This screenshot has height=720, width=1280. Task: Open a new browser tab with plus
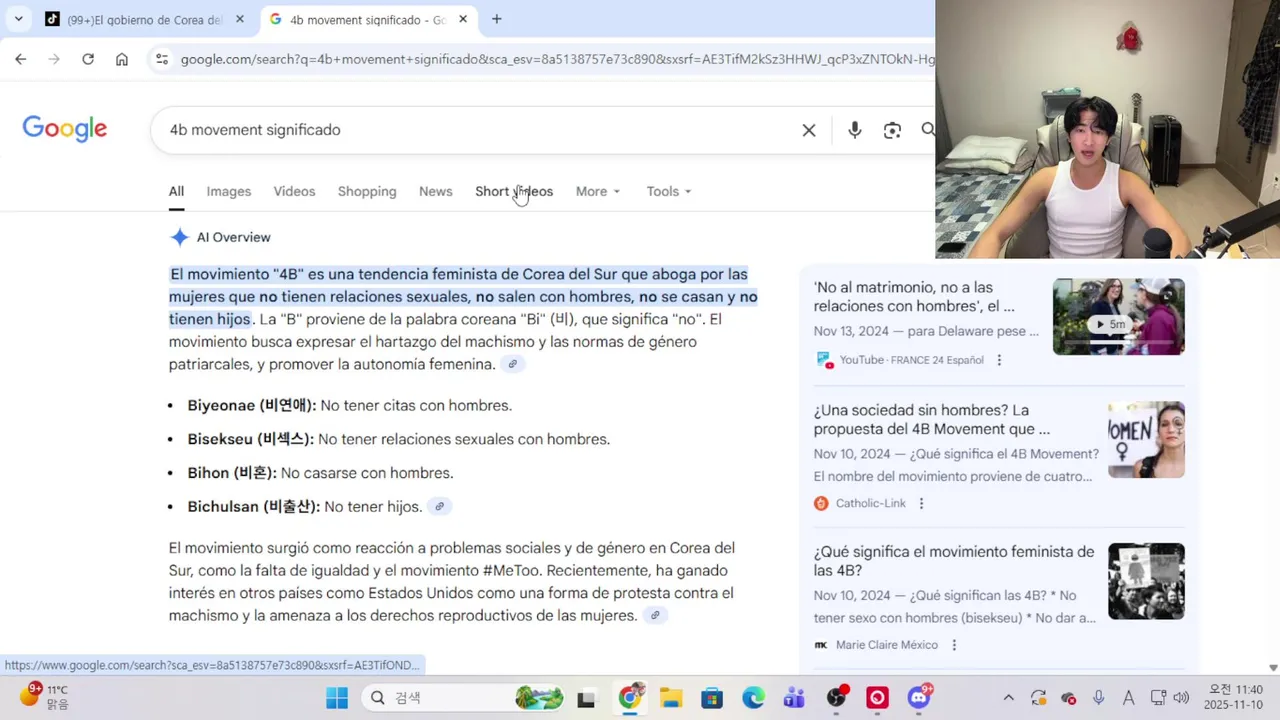click(496, 19)
